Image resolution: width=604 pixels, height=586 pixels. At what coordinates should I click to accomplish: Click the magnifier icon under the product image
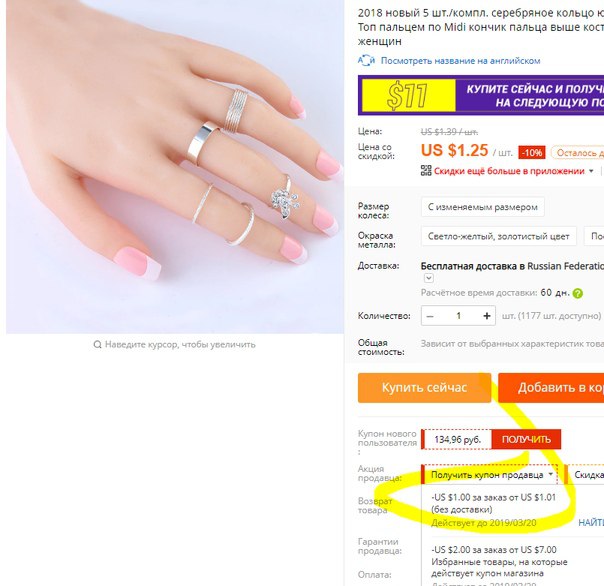pos(97,344)
